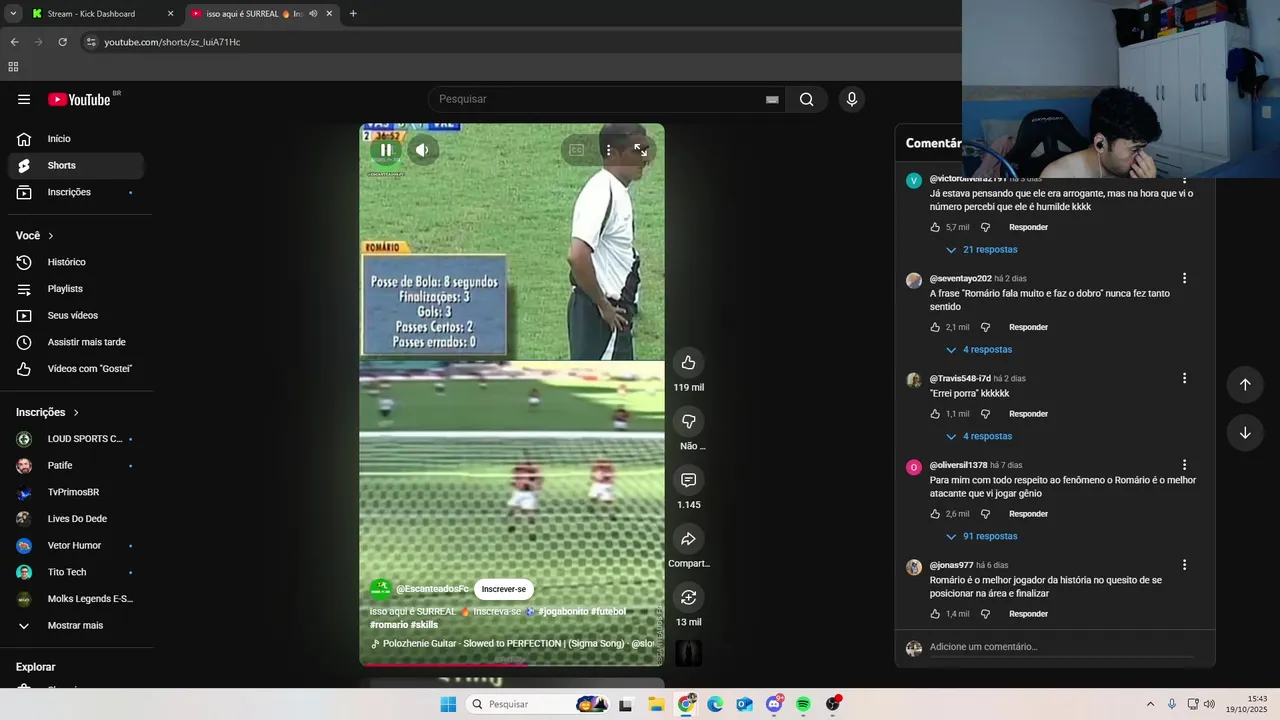Expand the Você section chevron
Image resolution: width=1280 pixels, height=720 pixels.
(50, 236)
